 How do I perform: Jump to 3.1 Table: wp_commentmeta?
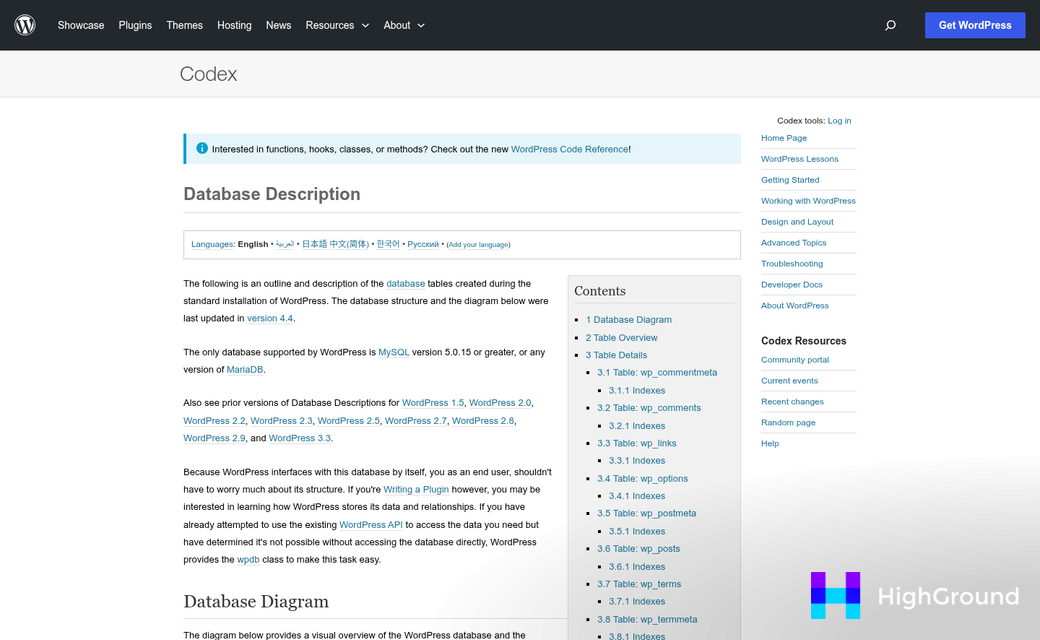(x=657, y=373)
